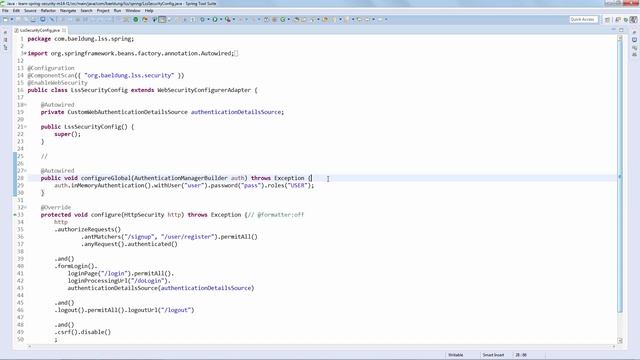Click the green Run play icon

click(x=215, y=19)
